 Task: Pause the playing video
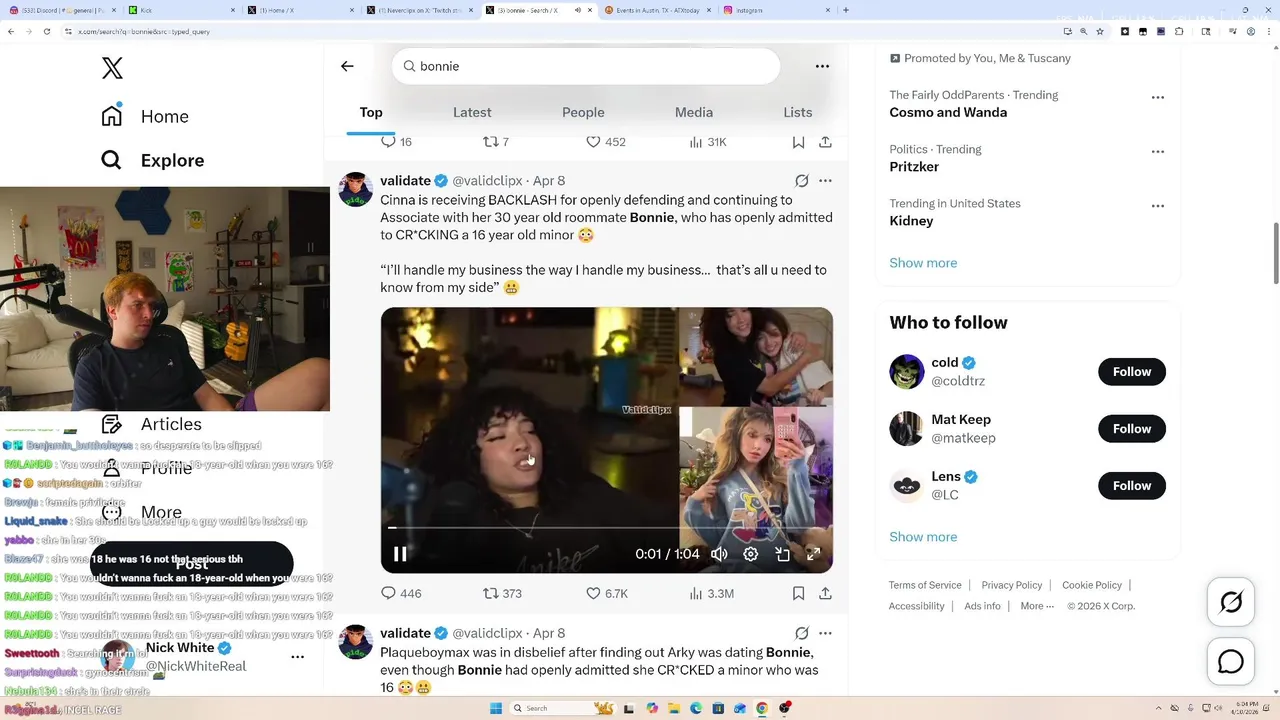[399, 554]
